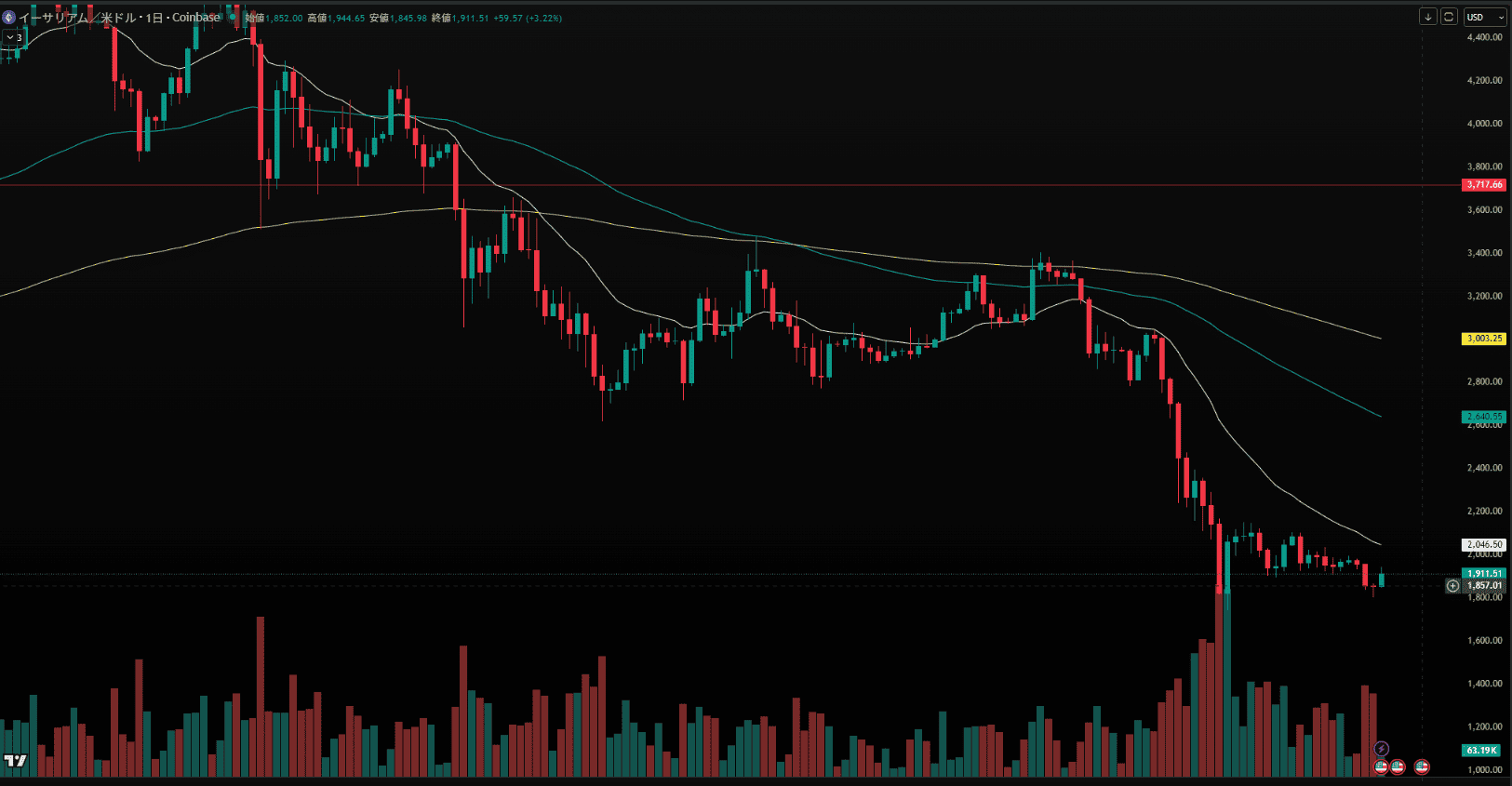Image resolution: width=1512 pixels, height=786 pixels.
Task: Click the 63.19K volume label
Action: [x=1481, y=751]
